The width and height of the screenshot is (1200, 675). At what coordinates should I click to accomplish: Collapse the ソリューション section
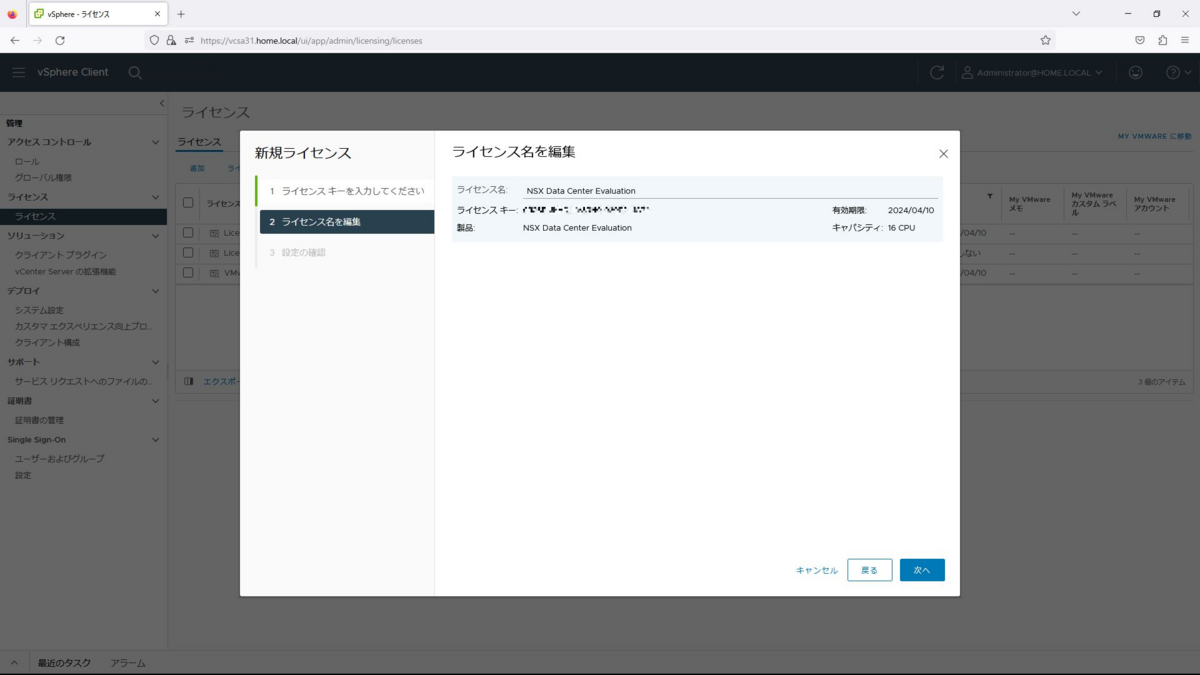pos(155,236)
